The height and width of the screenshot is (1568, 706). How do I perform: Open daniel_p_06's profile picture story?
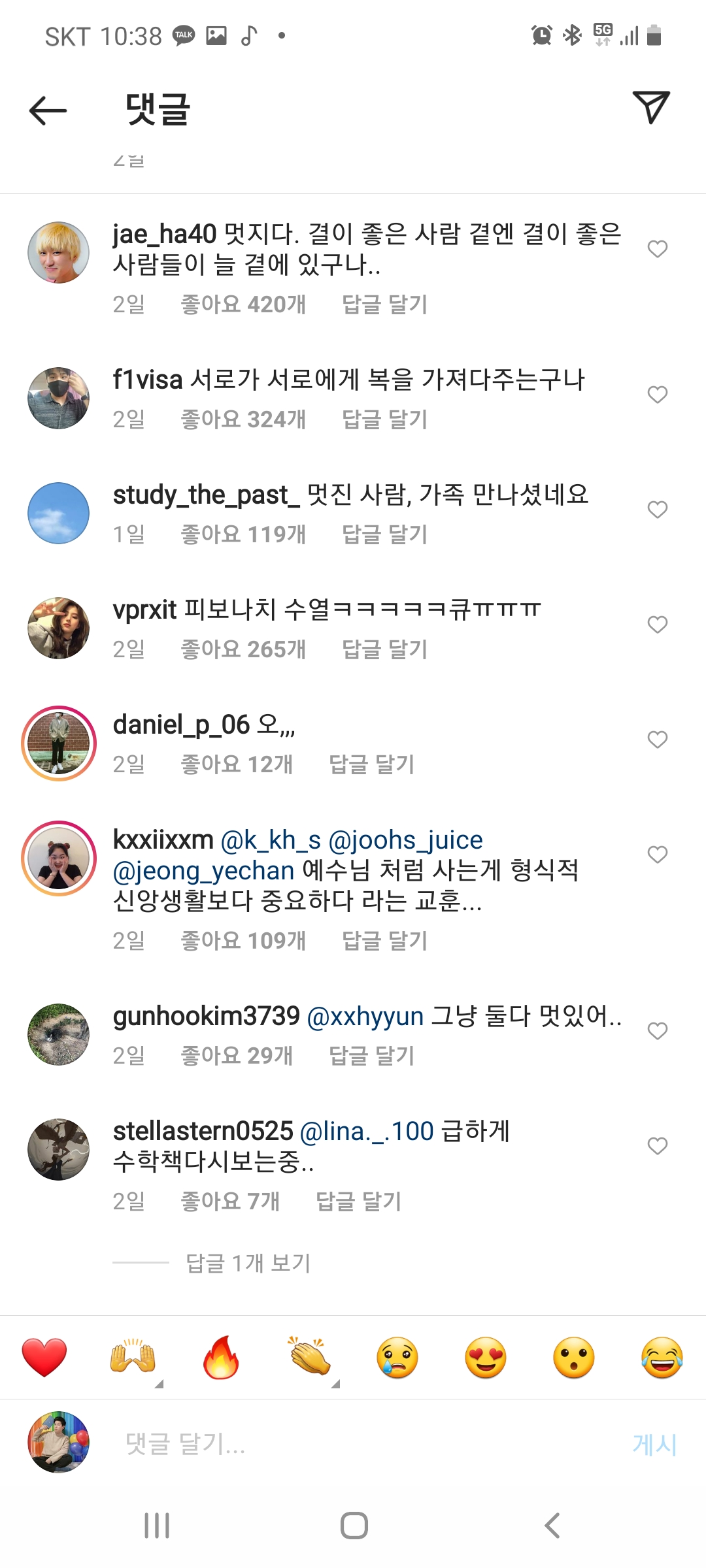(x=59, y=743)
